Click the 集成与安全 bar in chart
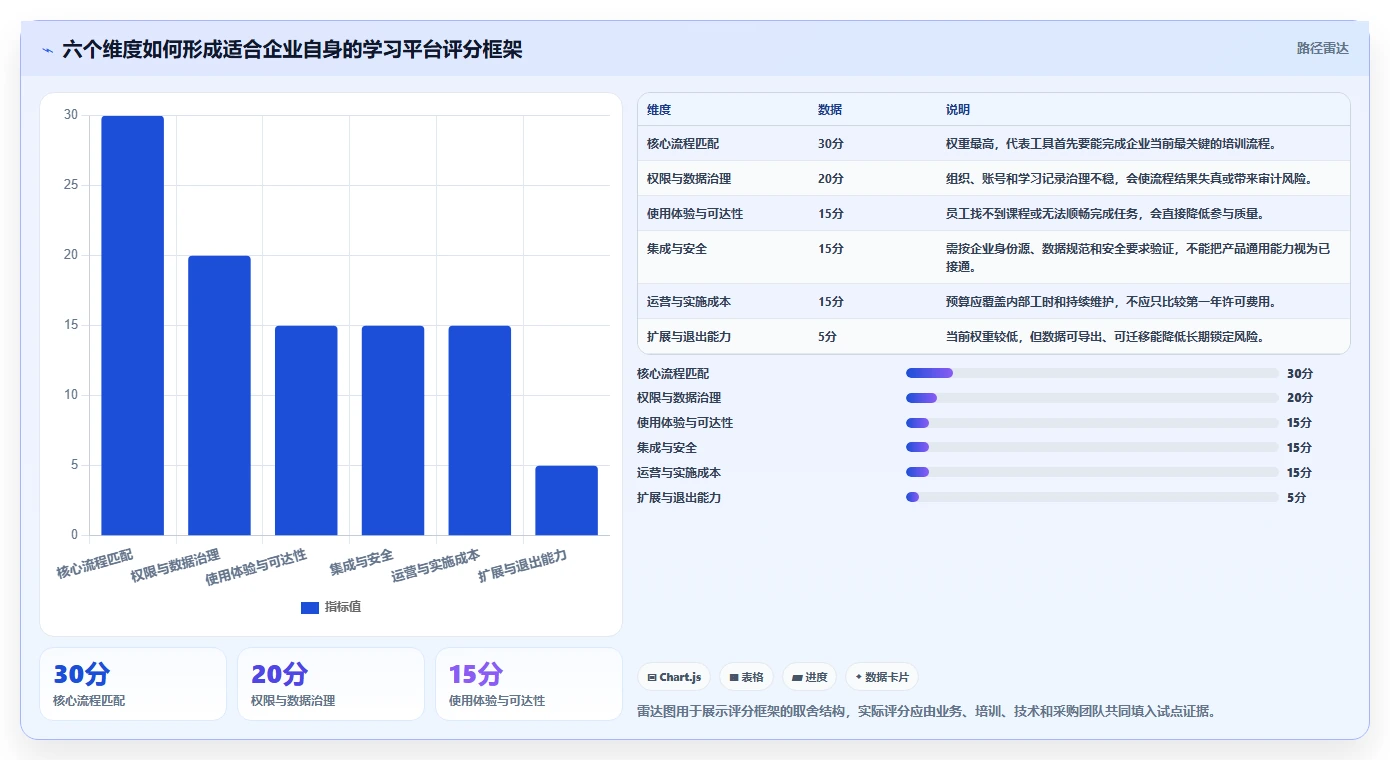Image resolution: width=1390 pixels, height=760 pixels. (x=393, y=430)
